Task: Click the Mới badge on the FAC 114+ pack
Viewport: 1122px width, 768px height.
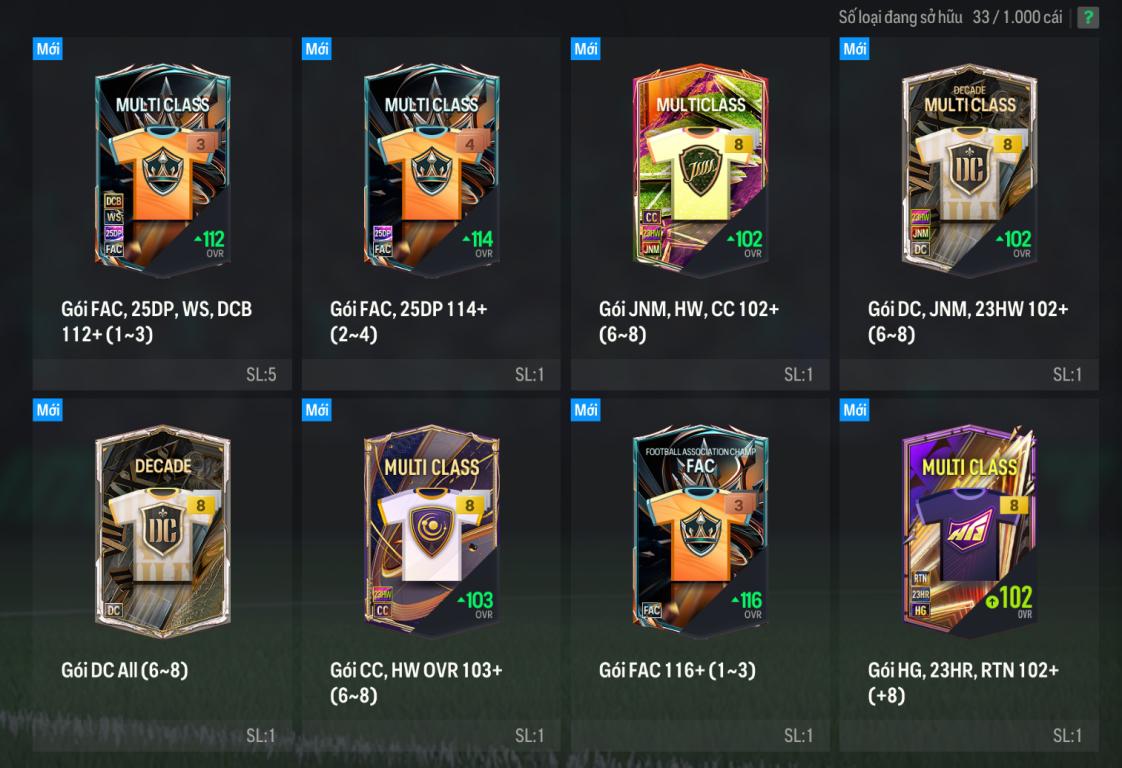Action: click(x=316, y=49)
